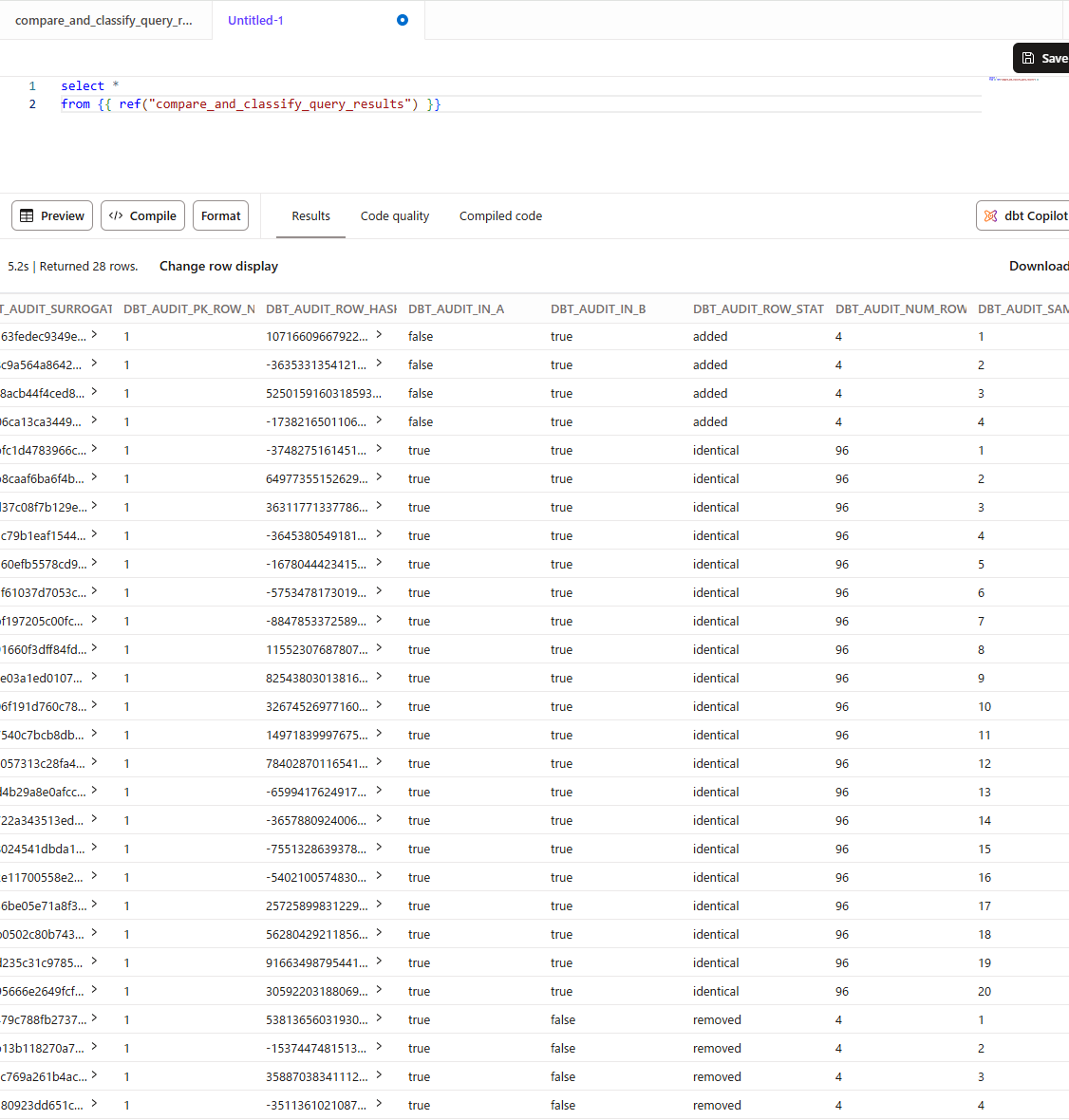
Task: Click Download results link
Action: (1039, 266)
